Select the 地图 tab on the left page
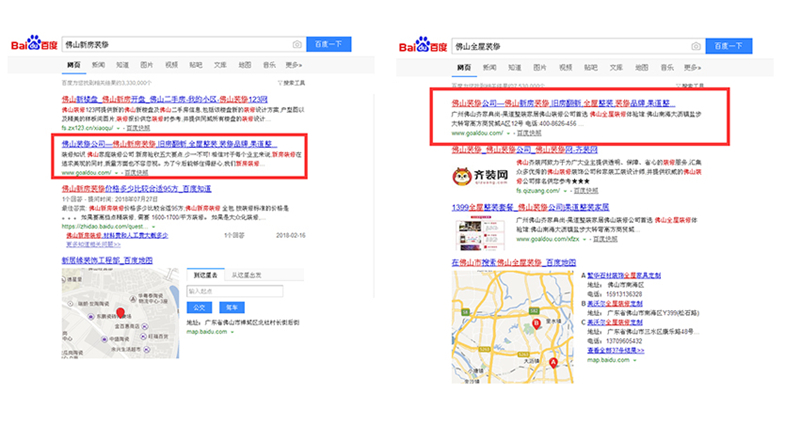This screenshot has width=800, height=423. 245,65
